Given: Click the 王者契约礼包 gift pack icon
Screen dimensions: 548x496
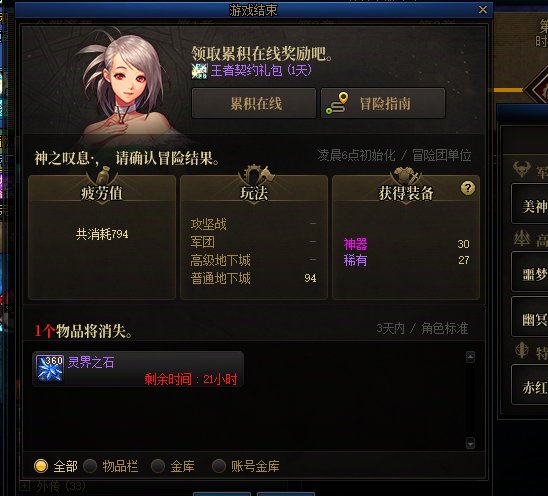Looking at the screenshot, I should point(200,71).
